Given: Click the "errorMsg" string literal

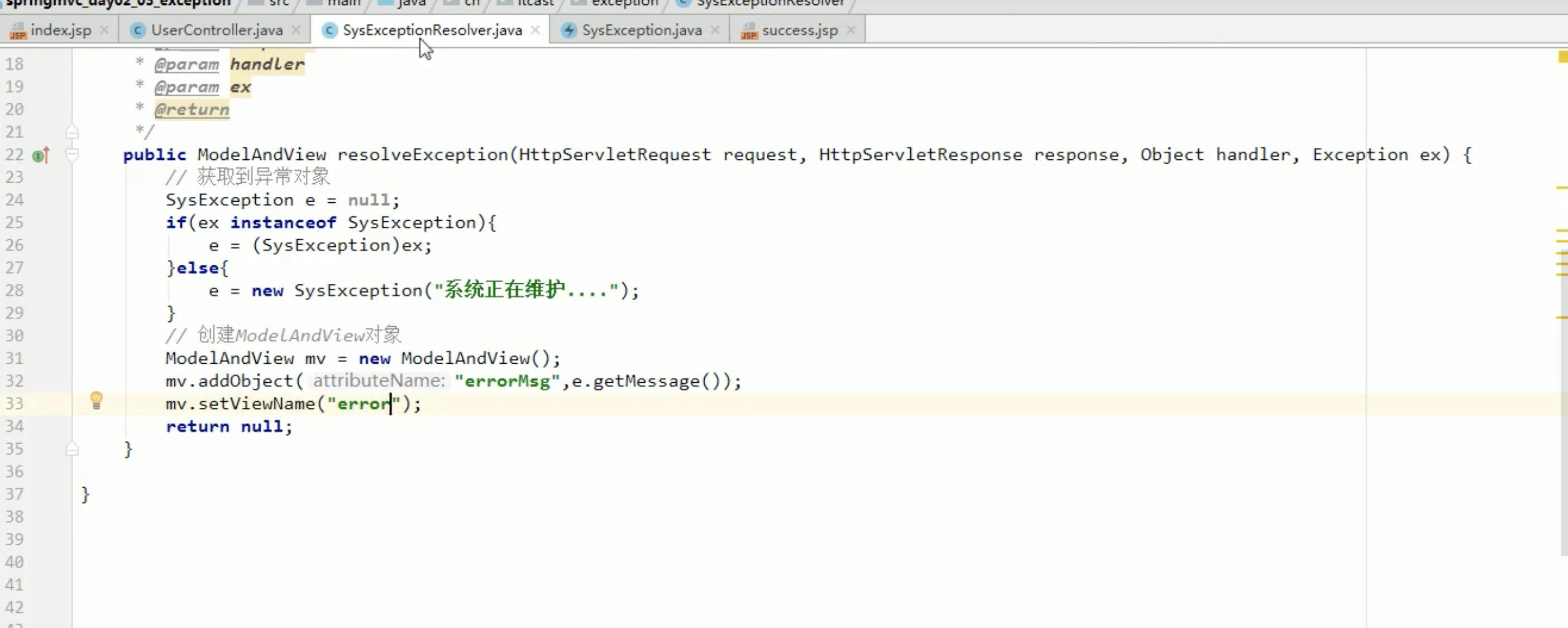Looking at the screenshot, I should (x=507, y=381).
